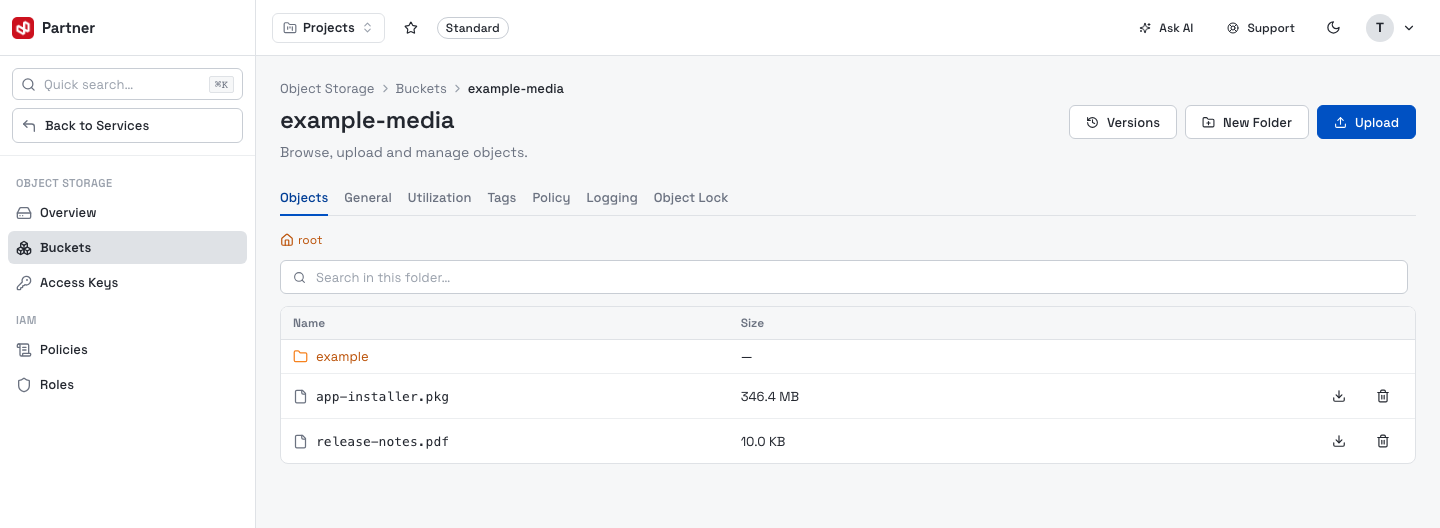Viewport: 1440px width, 528px height.
Task: Toggle dark mode with the moon icon
Action: [1333, 28]
